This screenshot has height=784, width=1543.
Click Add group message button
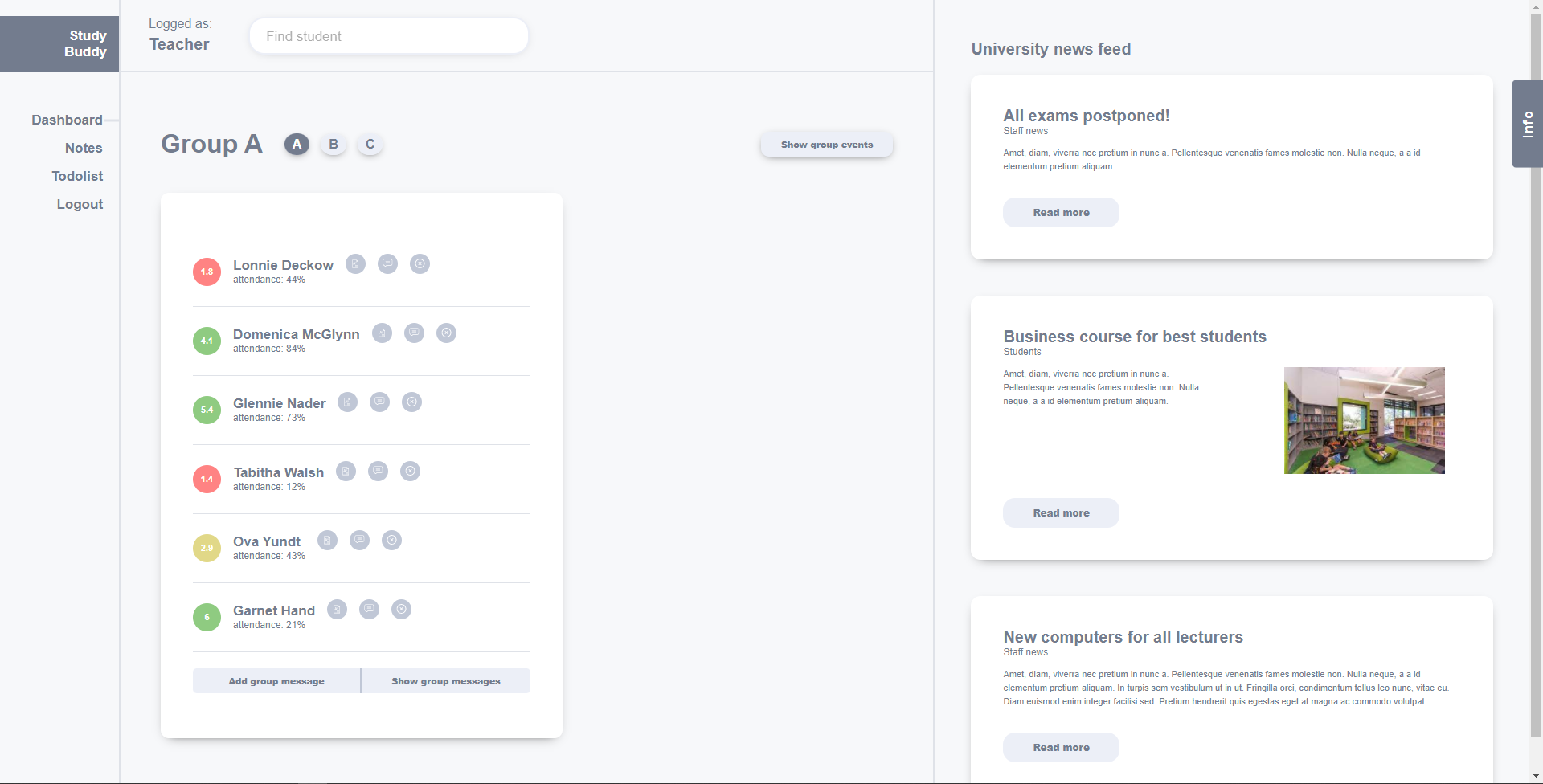[x=276, y=681]
